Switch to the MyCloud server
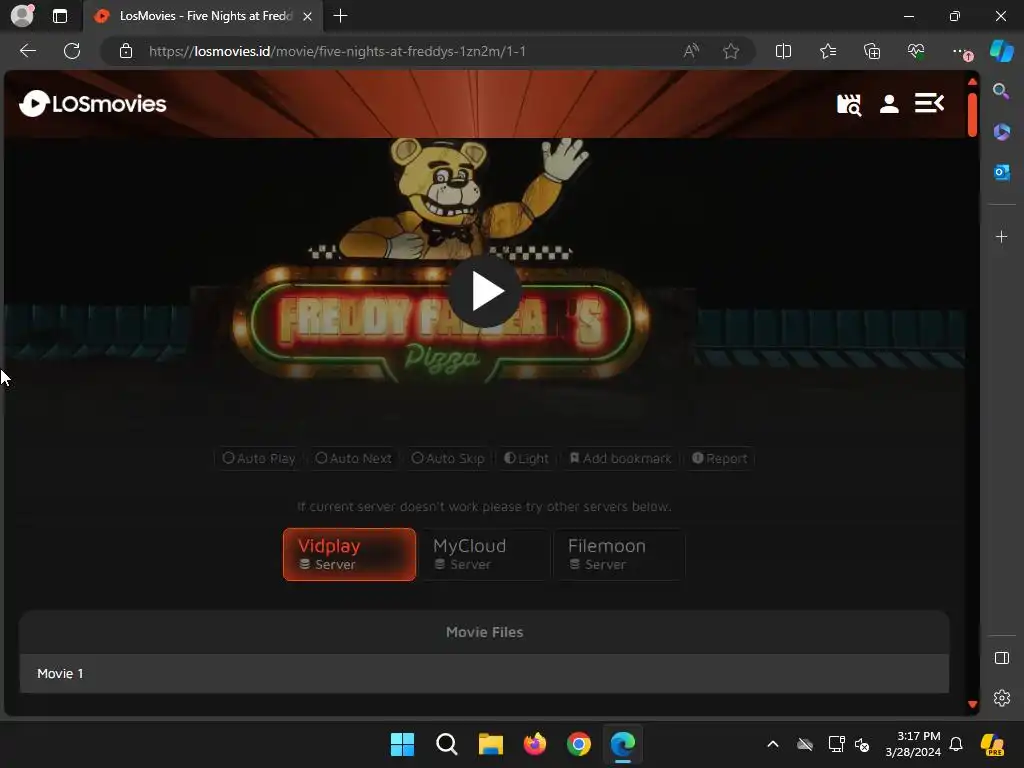1024x768 pixels. click(x=485, y=554)
